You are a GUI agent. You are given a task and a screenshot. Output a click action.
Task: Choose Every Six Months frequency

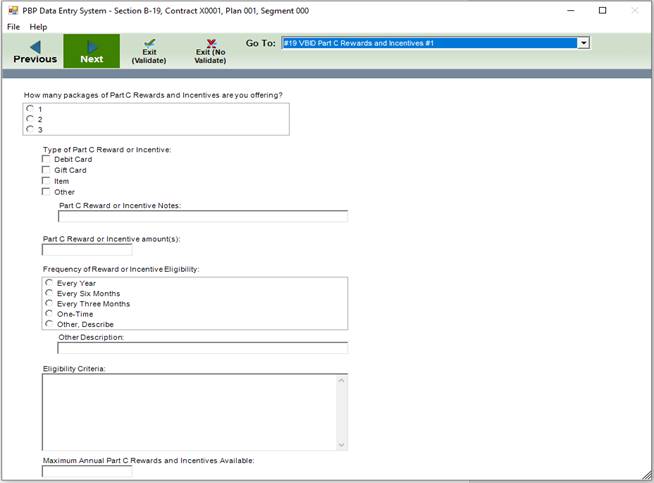click(49, 293)
